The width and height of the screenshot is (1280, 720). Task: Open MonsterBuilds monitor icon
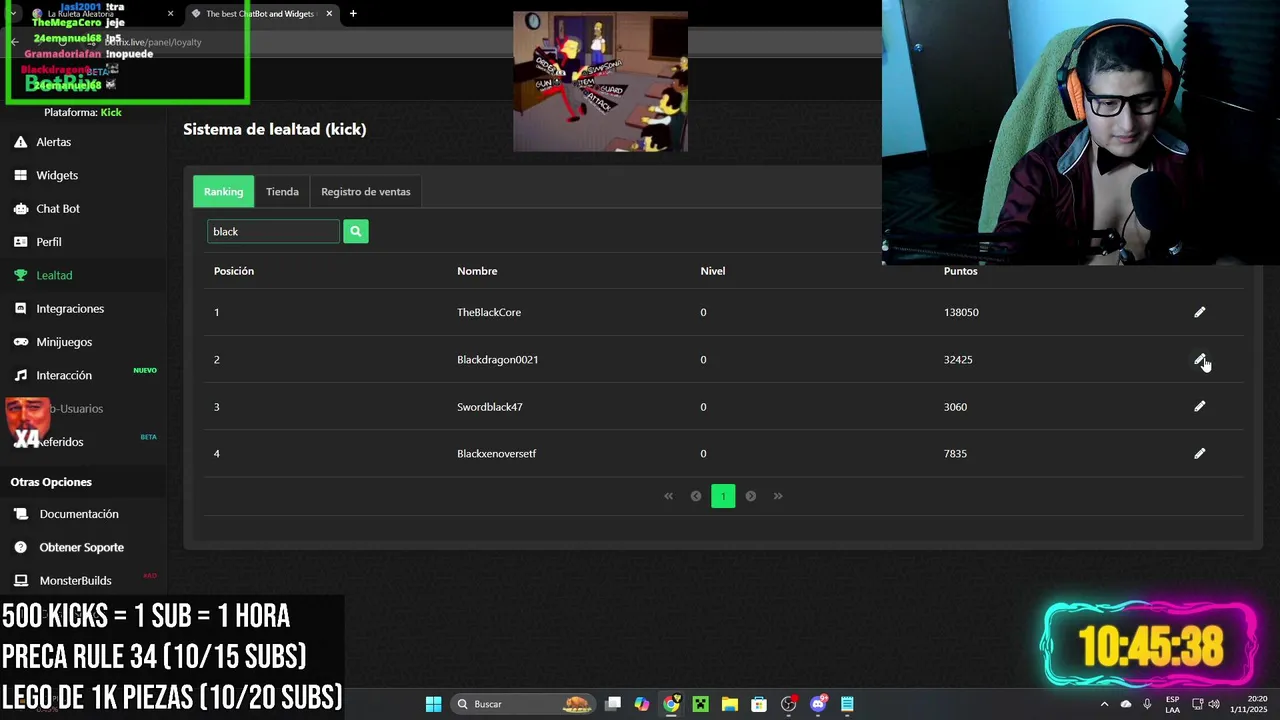pos(20,580)
